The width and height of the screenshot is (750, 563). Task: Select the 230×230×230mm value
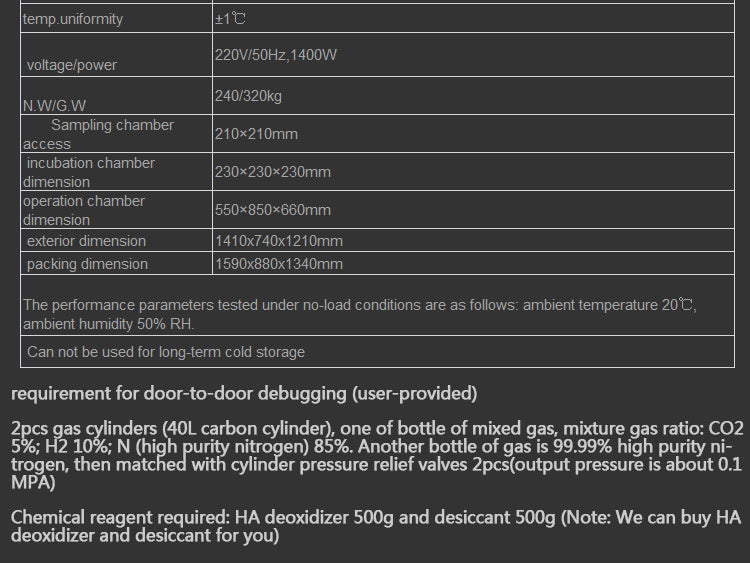tap(273, 172)
